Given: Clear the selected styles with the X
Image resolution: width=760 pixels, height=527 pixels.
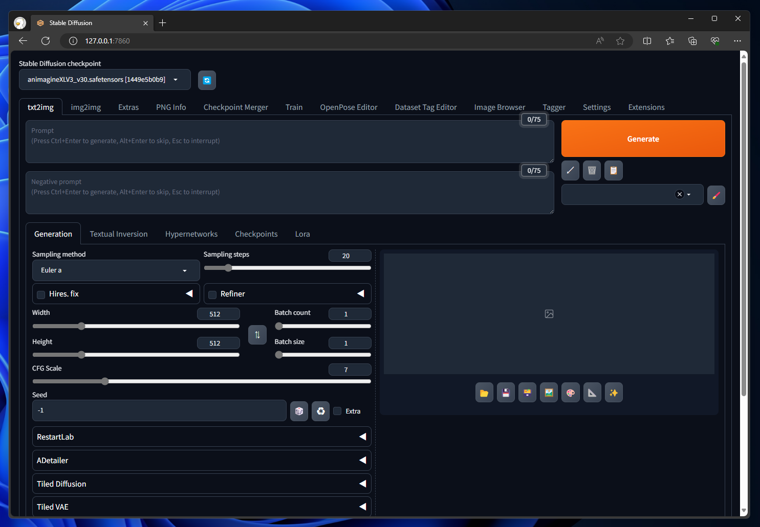Looking at the screenshot, I should (679, 194).
